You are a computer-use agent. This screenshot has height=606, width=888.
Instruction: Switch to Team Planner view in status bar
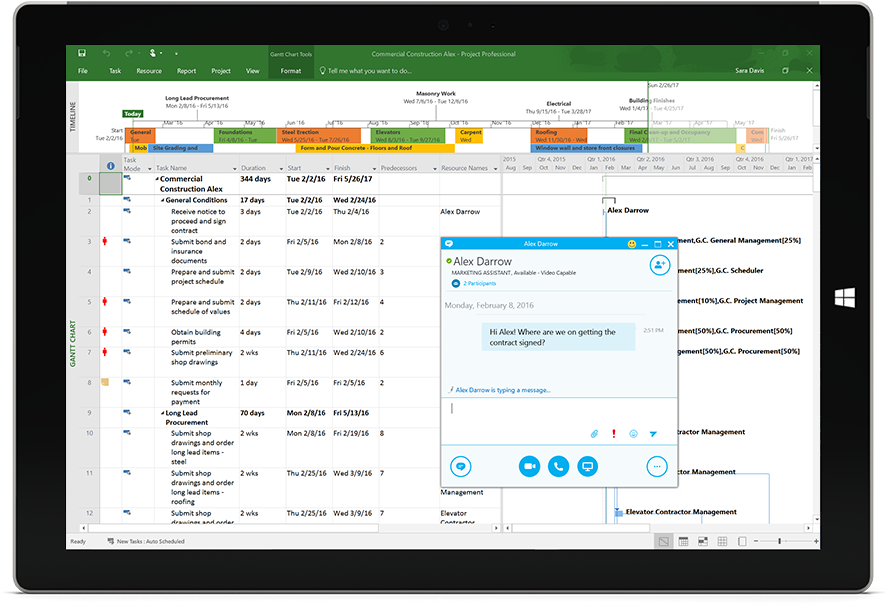coord(703,542)
